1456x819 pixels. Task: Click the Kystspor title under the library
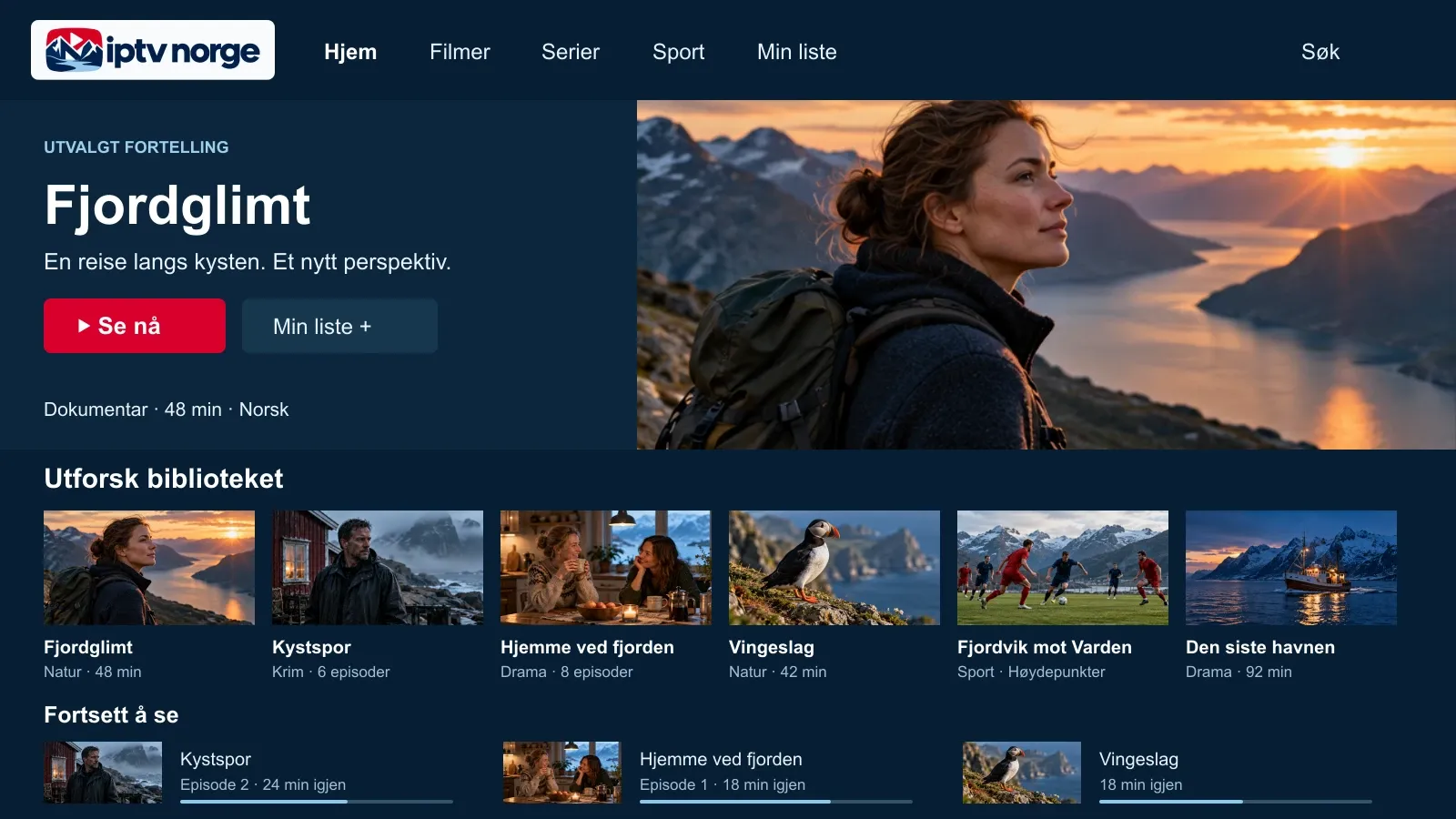click(x=311, y=647)
